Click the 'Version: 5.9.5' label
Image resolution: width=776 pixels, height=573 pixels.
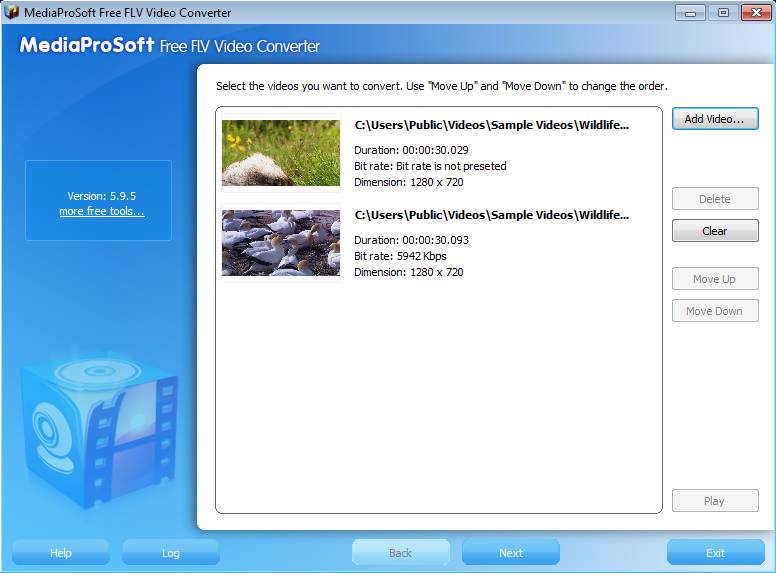coord(101,196)
